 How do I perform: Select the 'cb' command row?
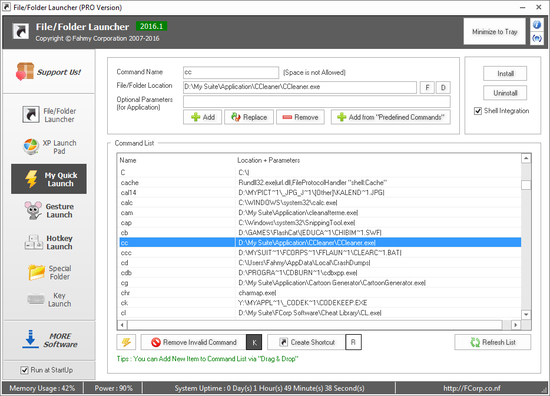(320, 233)
